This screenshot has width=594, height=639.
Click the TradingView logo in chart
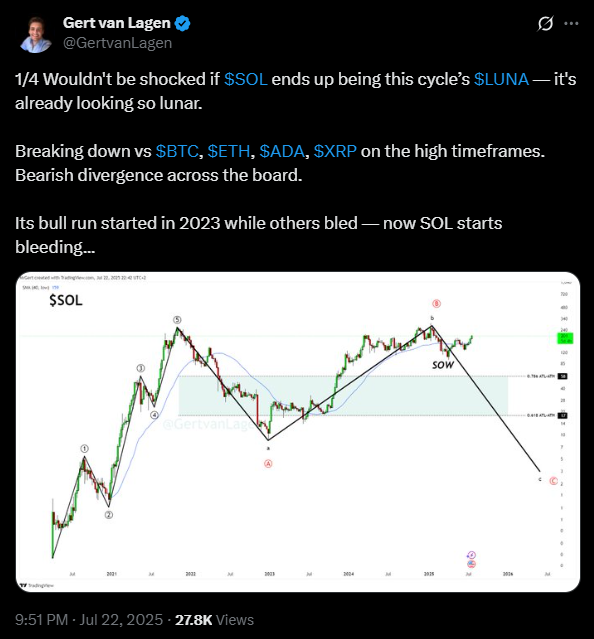[x=37, y=585]
